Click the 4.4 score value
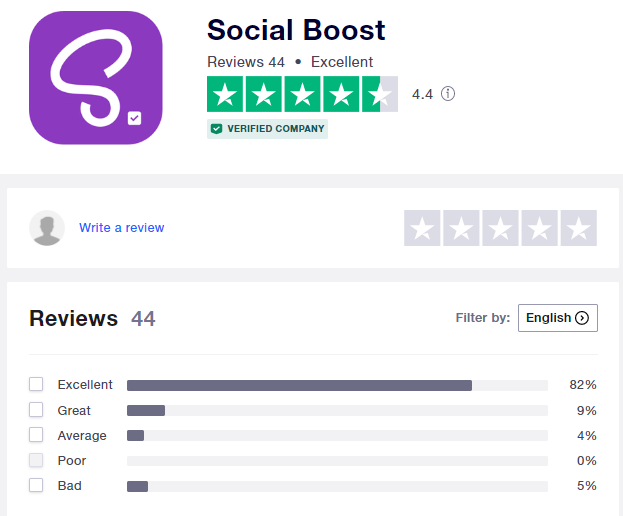The image size is (623, 516). coord(422,95)
